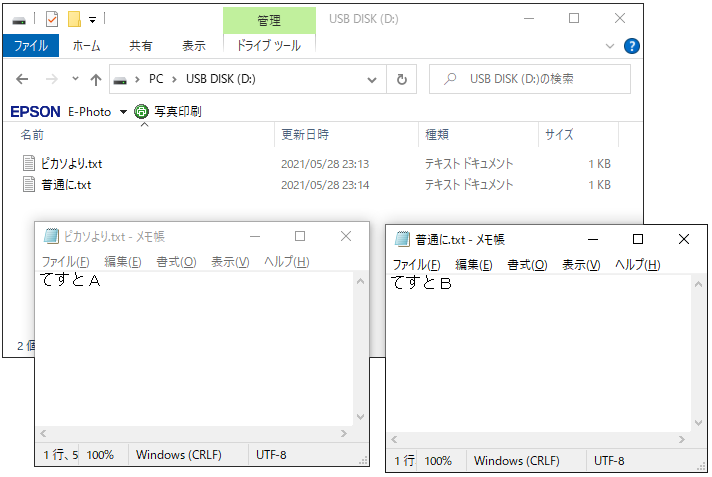712x477 pixels.
Task: Click scroll left arrow in 普通に.txt Notepad
Action: tap(394, 439)
